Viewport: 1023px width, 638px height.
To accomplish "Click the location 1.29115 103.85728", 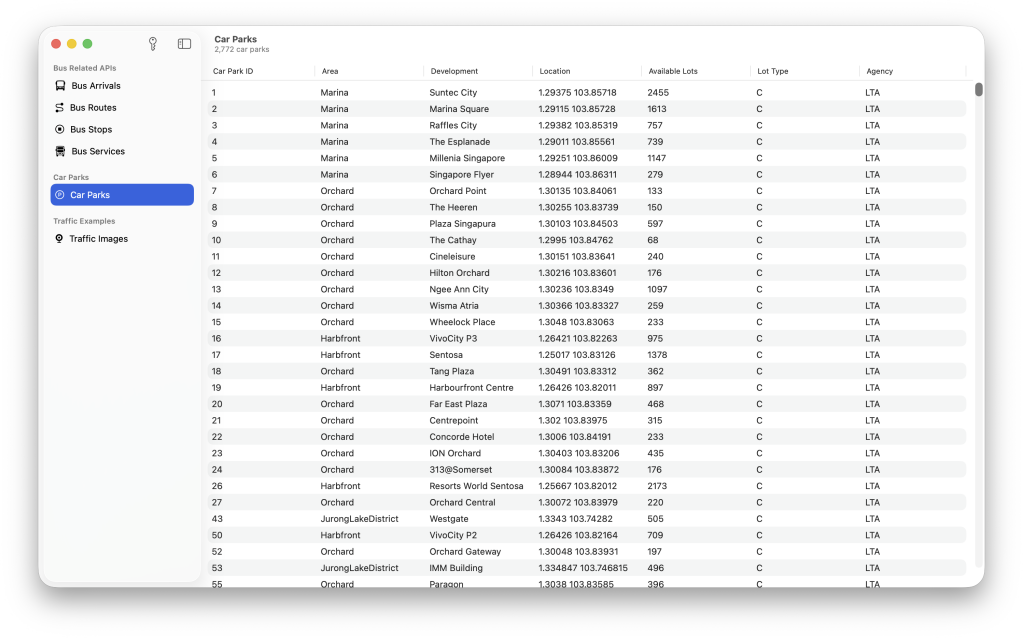I will pyautogui.click(x=577, y=109).
